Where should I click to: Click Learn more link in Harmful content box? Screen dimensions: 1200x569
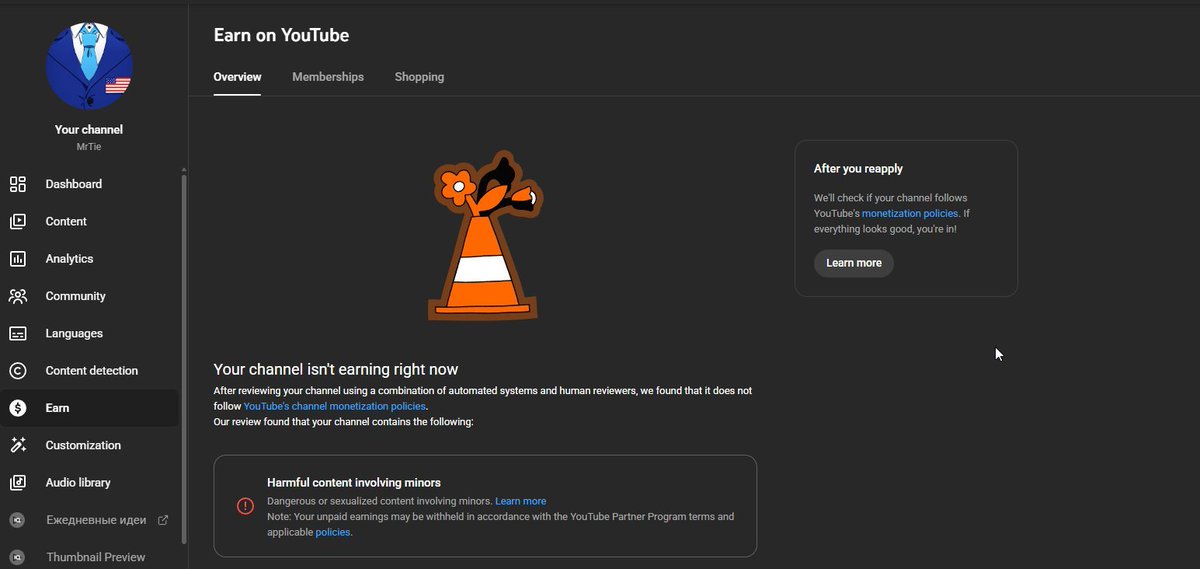[x=520, y=501]
